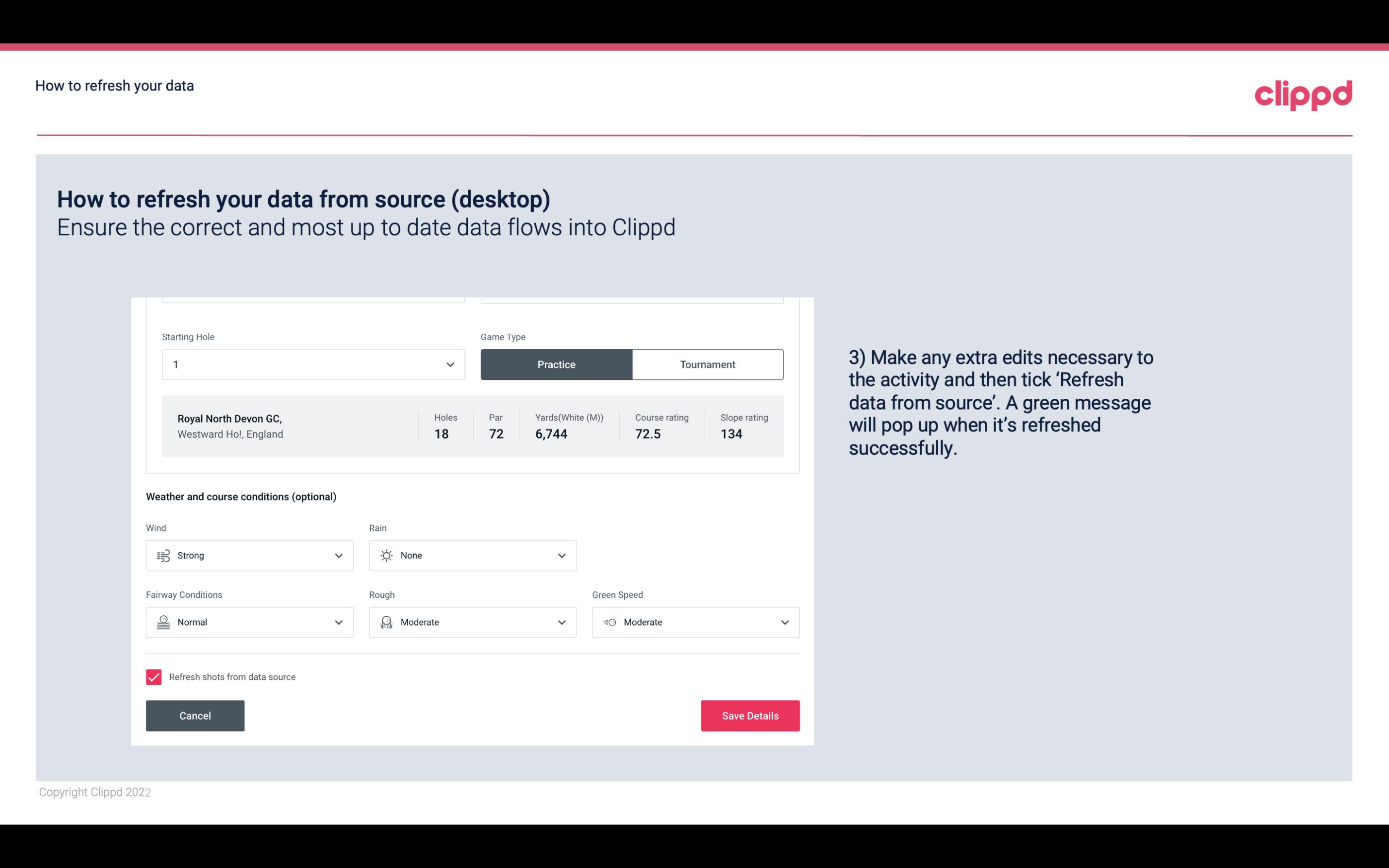
Task: Expand the Rough condition dropdown
Action: pyautogui.click(x=561, y=622)
